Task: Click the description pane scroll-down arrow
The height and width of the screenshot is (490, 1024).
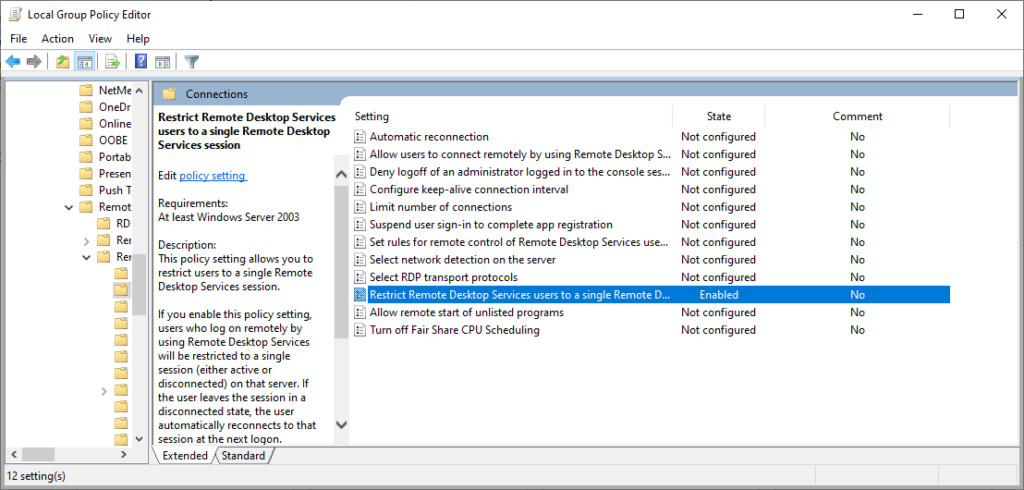Action: click(x=340, y=425)
